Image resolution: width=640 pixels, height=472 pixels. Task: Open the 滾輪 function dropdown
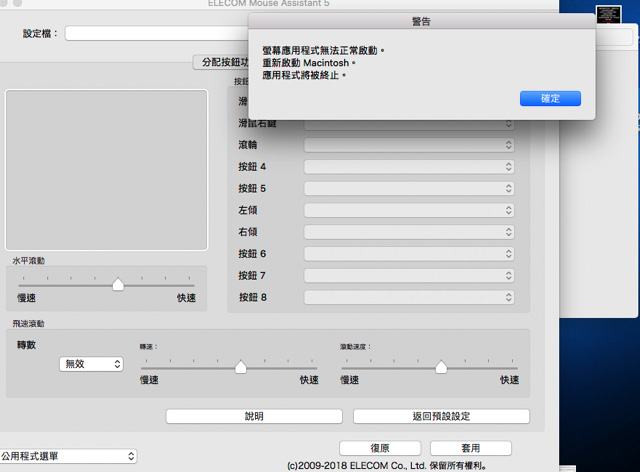pyautogui.click(x=409, y=145)
